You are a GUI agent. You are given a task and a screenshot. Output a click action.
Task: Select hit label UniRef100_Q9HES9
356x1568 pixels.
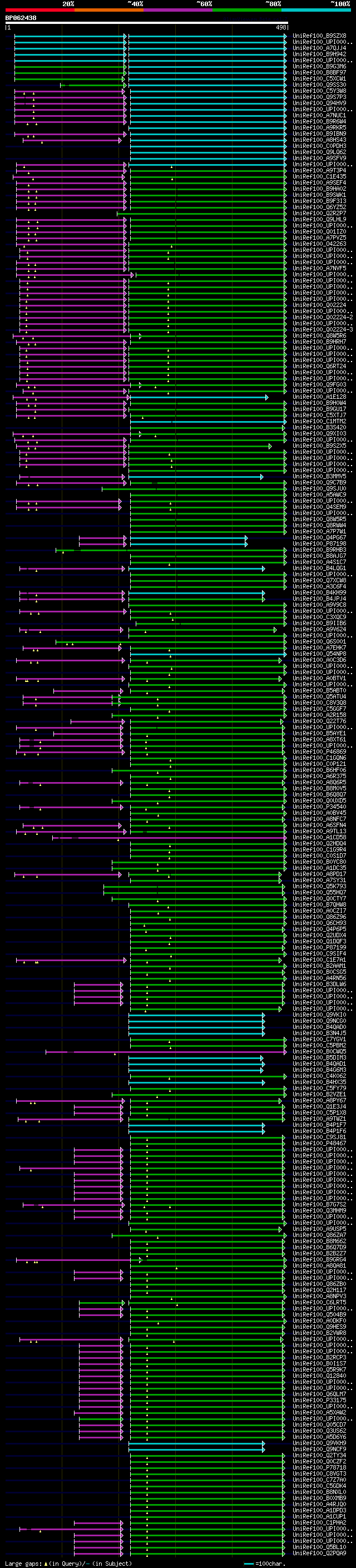[x=319, y=1327]
